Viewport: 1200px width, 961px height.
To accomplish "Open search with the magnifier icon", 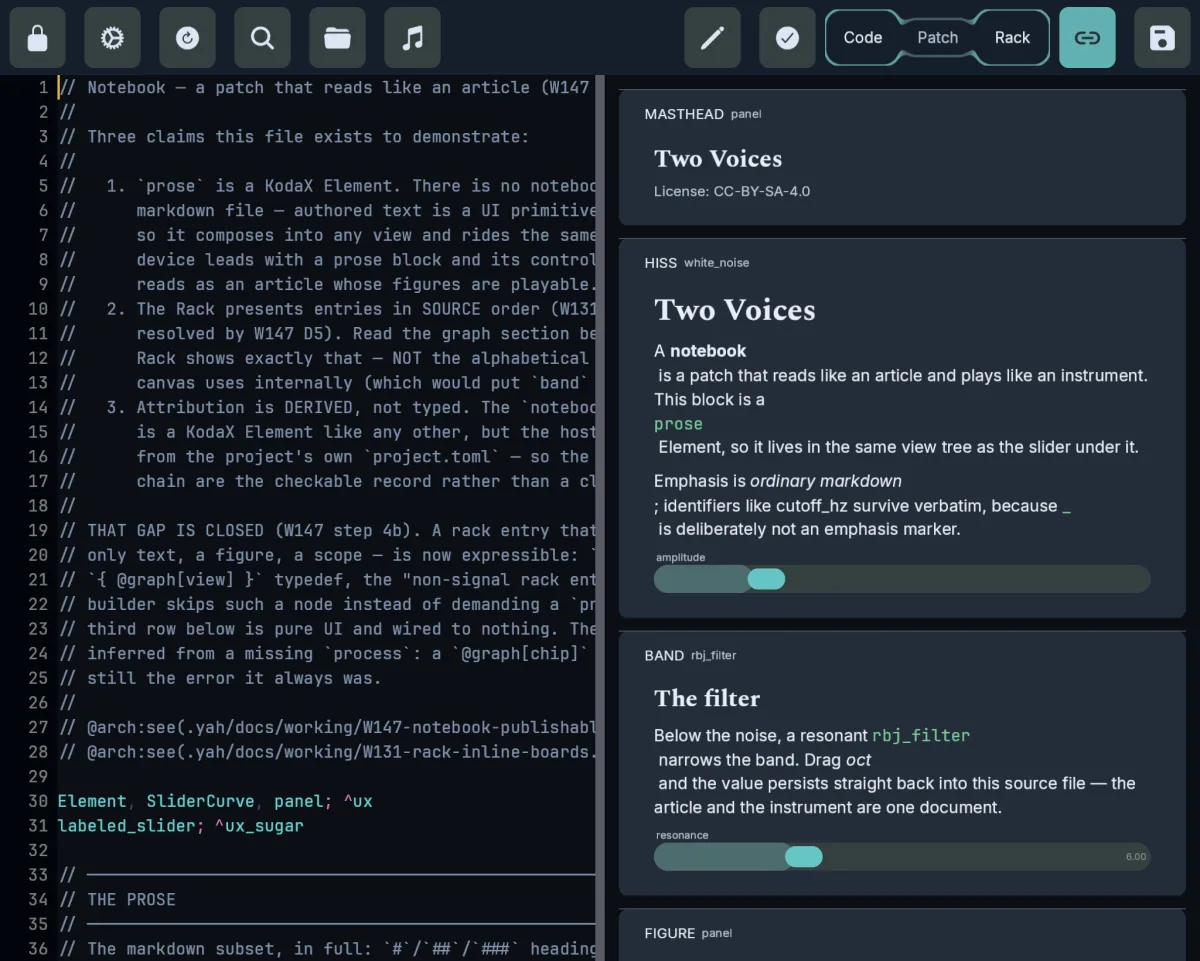I will tap(263, 38).
